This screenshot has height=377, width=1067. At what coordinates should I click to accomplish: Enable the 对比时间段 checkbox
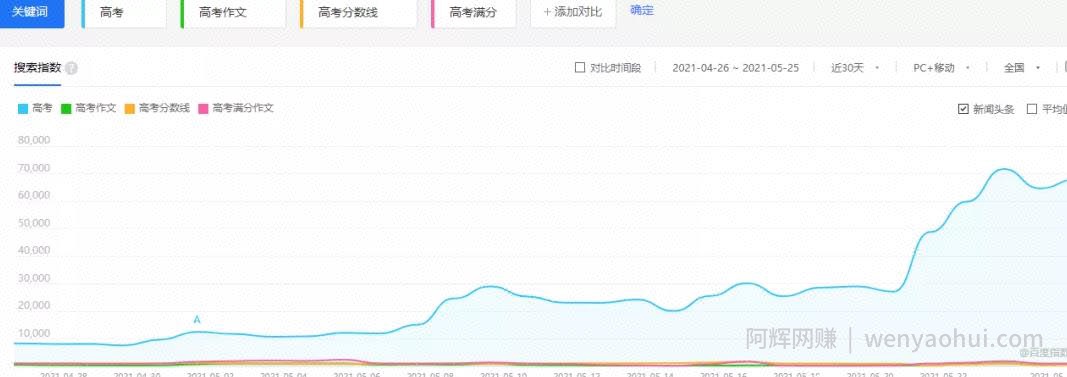(x=580, y=67)
